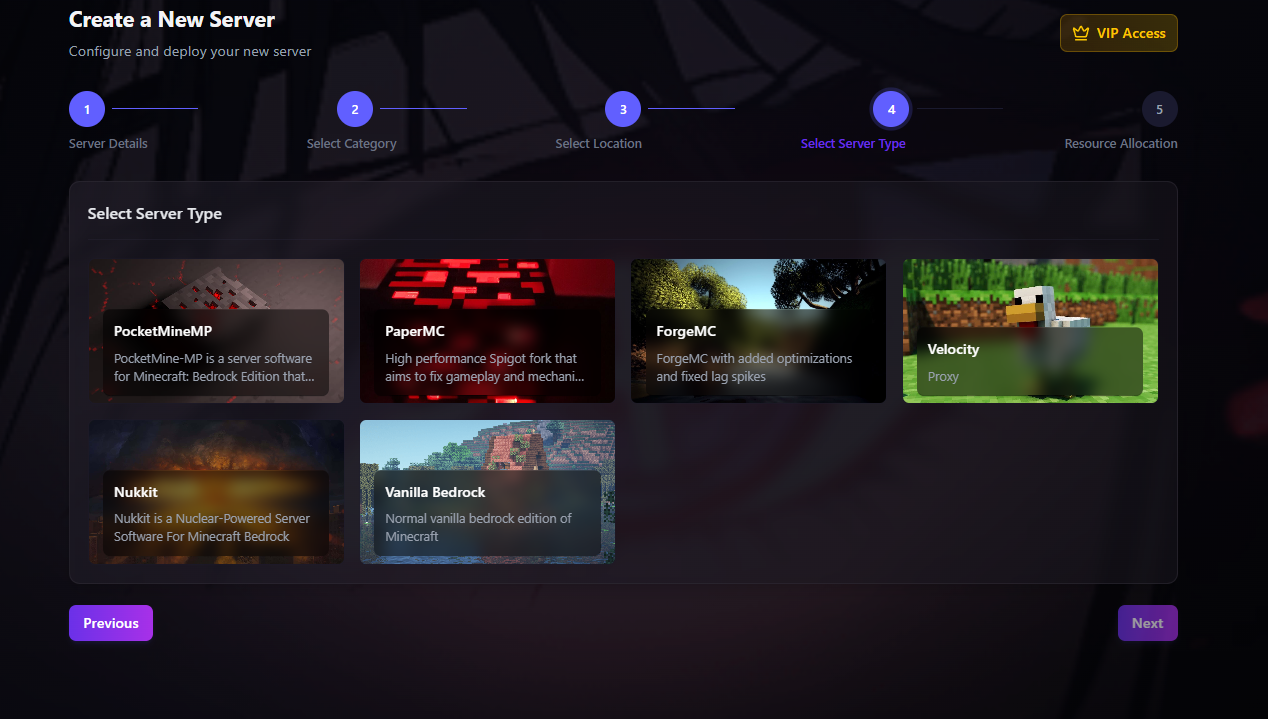
Task: Choose the ForgeMC server card
Action: point(758,331)
